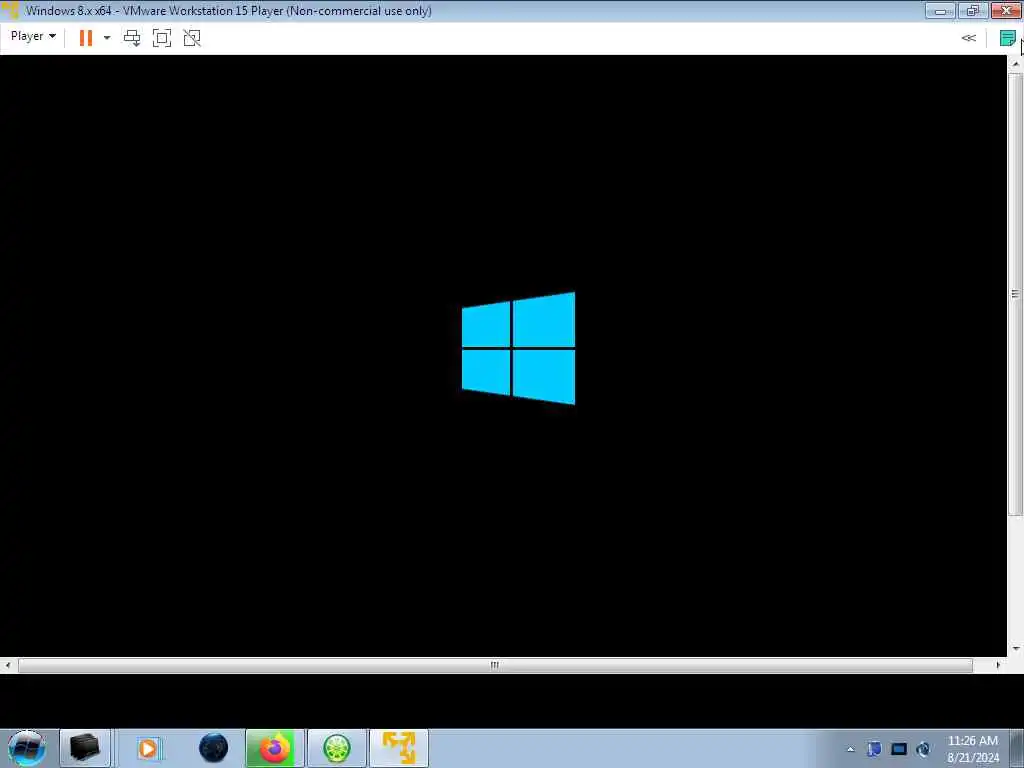This screenshot has width=1024, height=768.
Task: Open the Player menu
Action: [33, 37]
